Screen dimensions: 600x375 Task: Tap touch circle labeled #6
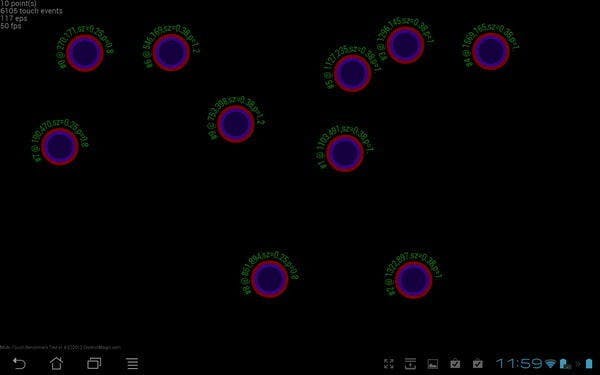coord(171,52)
